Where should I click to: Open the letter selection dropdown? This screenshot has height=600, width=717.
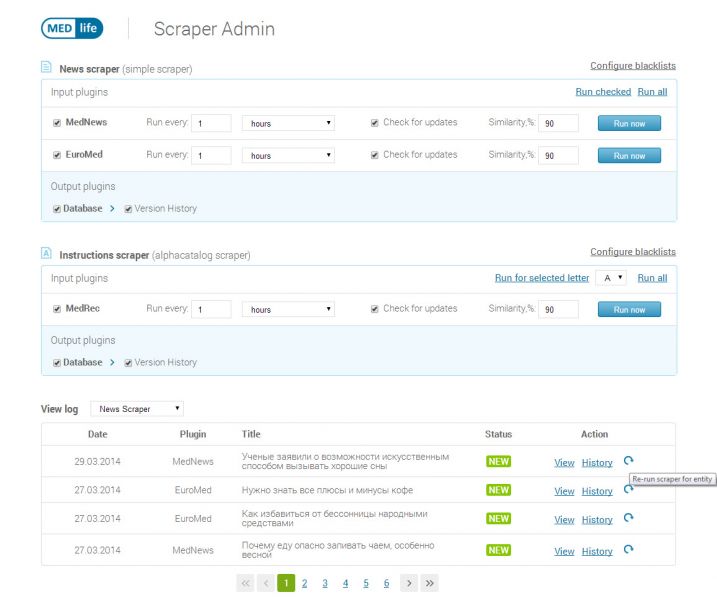click(x=611, y=278)
